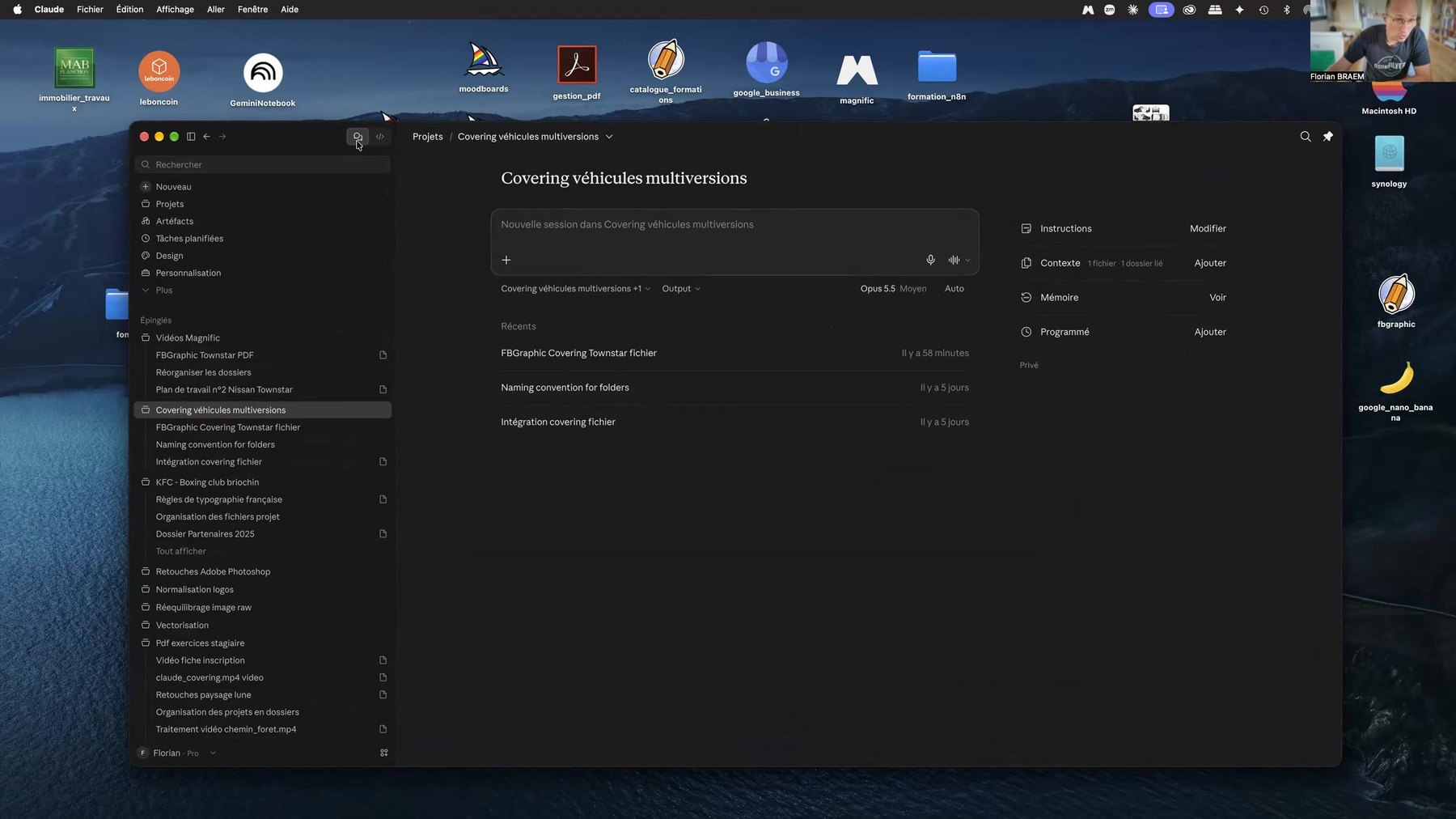Viewport: 1456px width, 819px height.
Task: Toggle the sidebar panel icon
Action: 191,137
